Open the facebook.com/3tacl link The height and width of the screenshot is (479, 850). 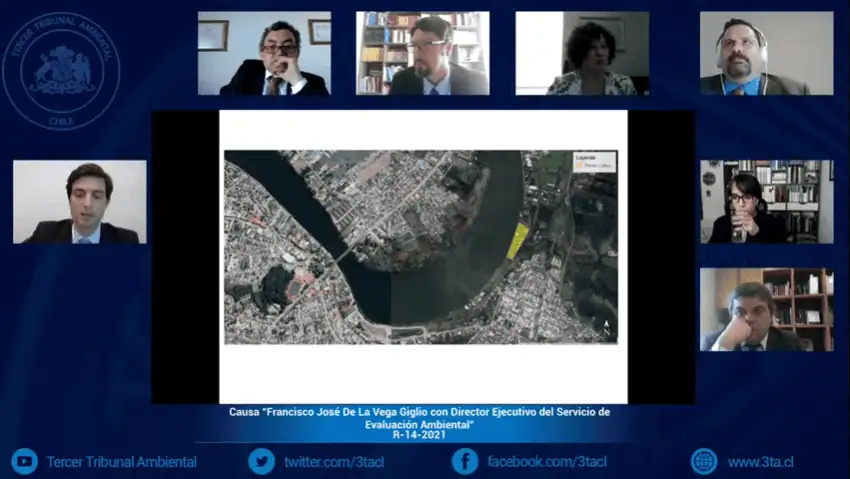546,462
